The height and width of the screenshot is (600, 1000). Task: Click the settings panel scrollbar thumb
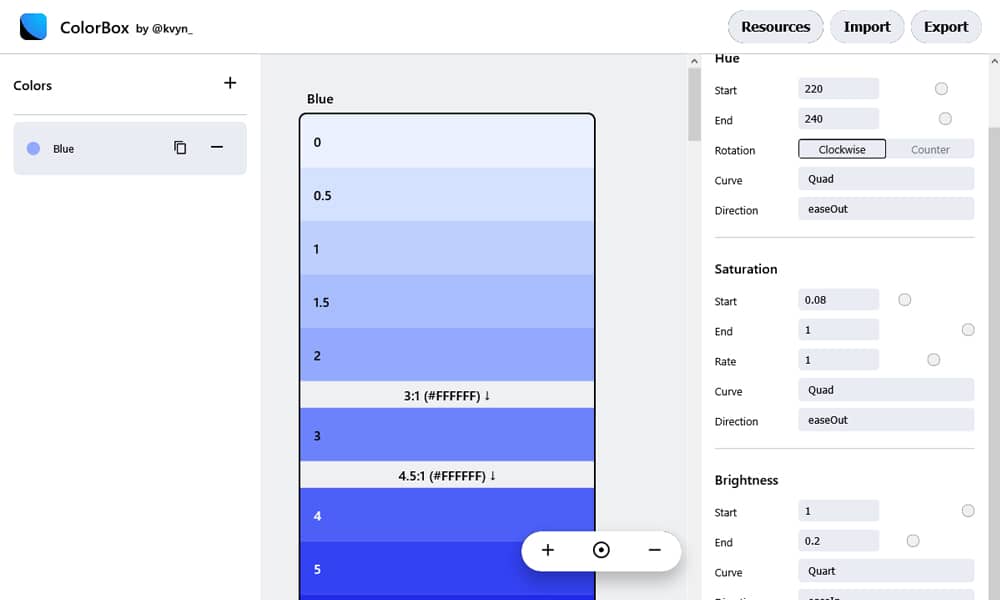click(x=994, y=363)
